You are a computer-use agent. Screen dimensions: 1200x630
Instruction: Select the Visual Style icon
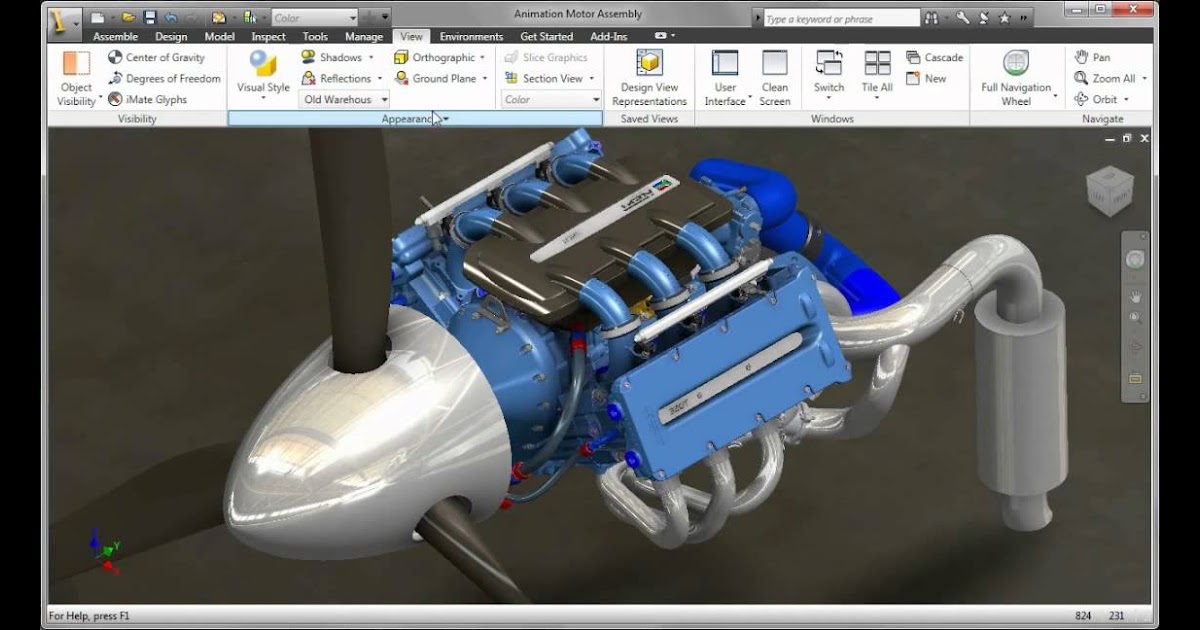[x=263, y=64]
